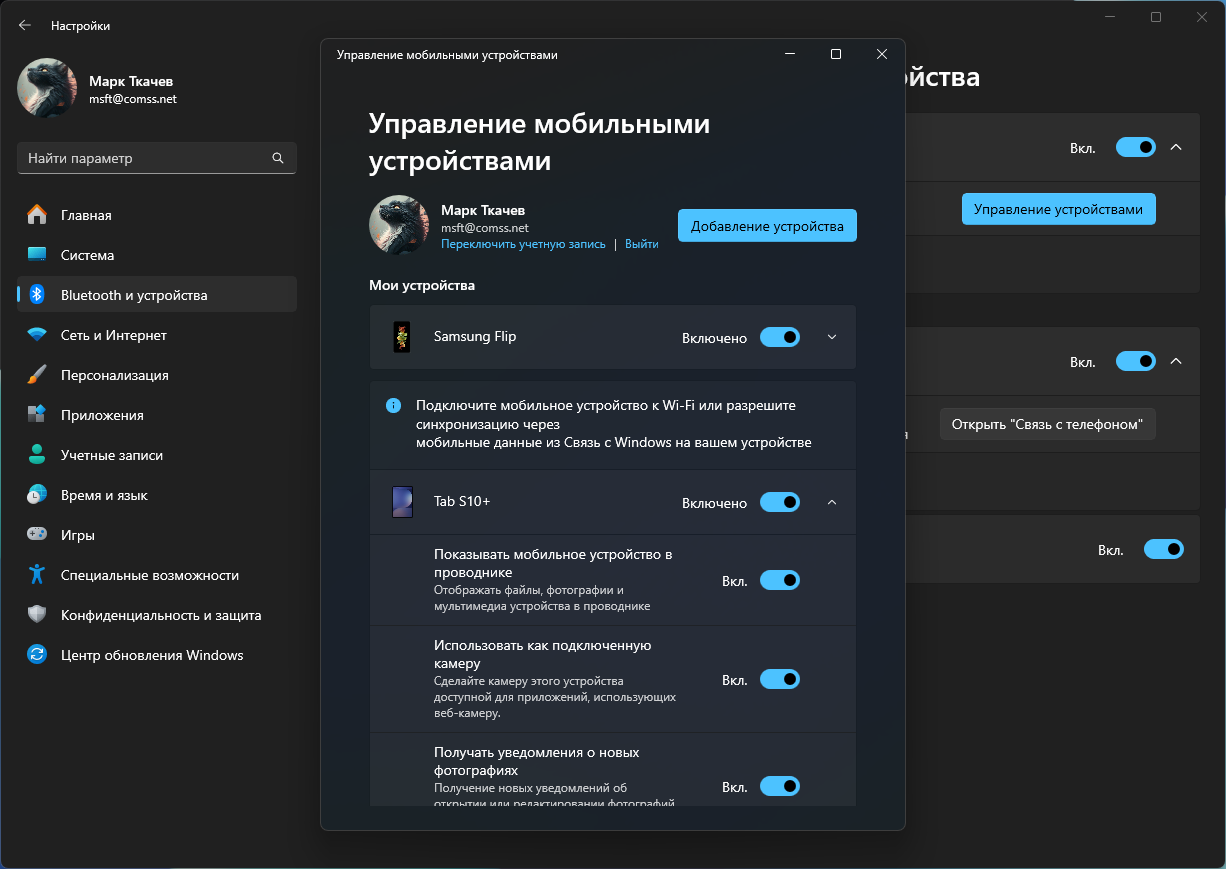1226x869 pixels.
Task: Click the search magnifier icon in Найти параметр
Action: (x=278, y=158)
